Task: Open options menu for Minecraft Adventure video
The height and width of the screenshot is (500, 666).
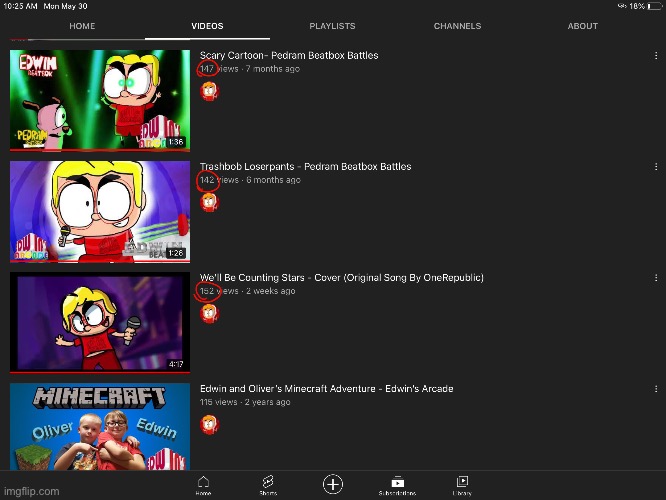Action: [x=656, y=389]
